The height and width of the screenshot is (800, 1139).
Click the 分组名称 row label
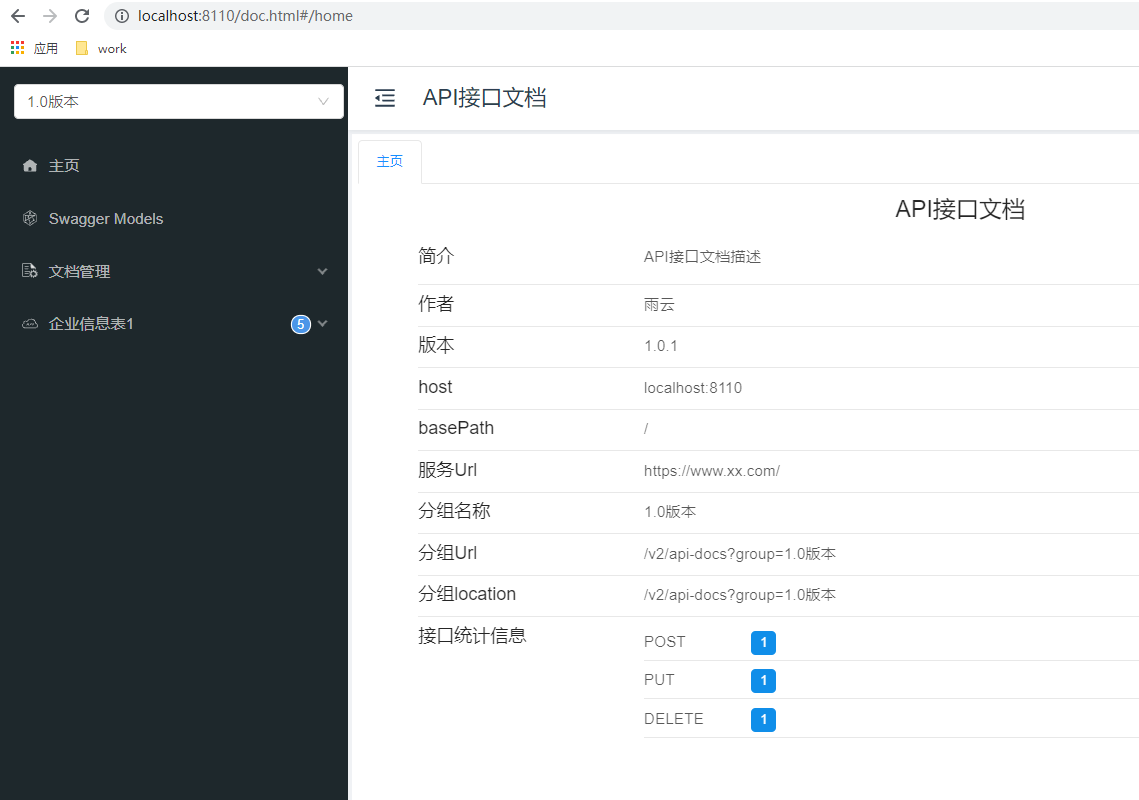pyautogui.click(x=454, y=511)
